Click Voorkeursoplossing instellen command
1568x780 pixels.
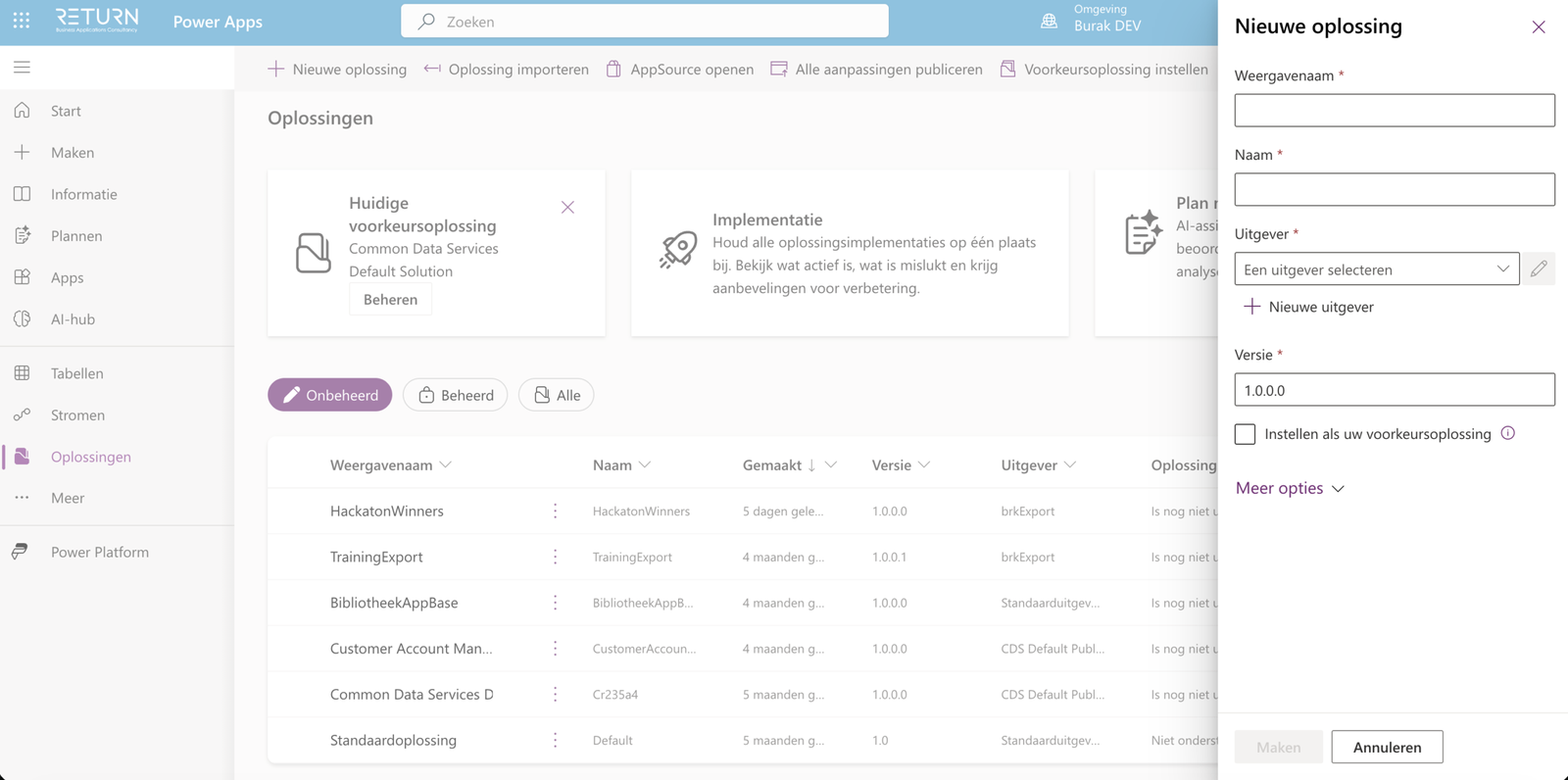(x=1104, y=69)
